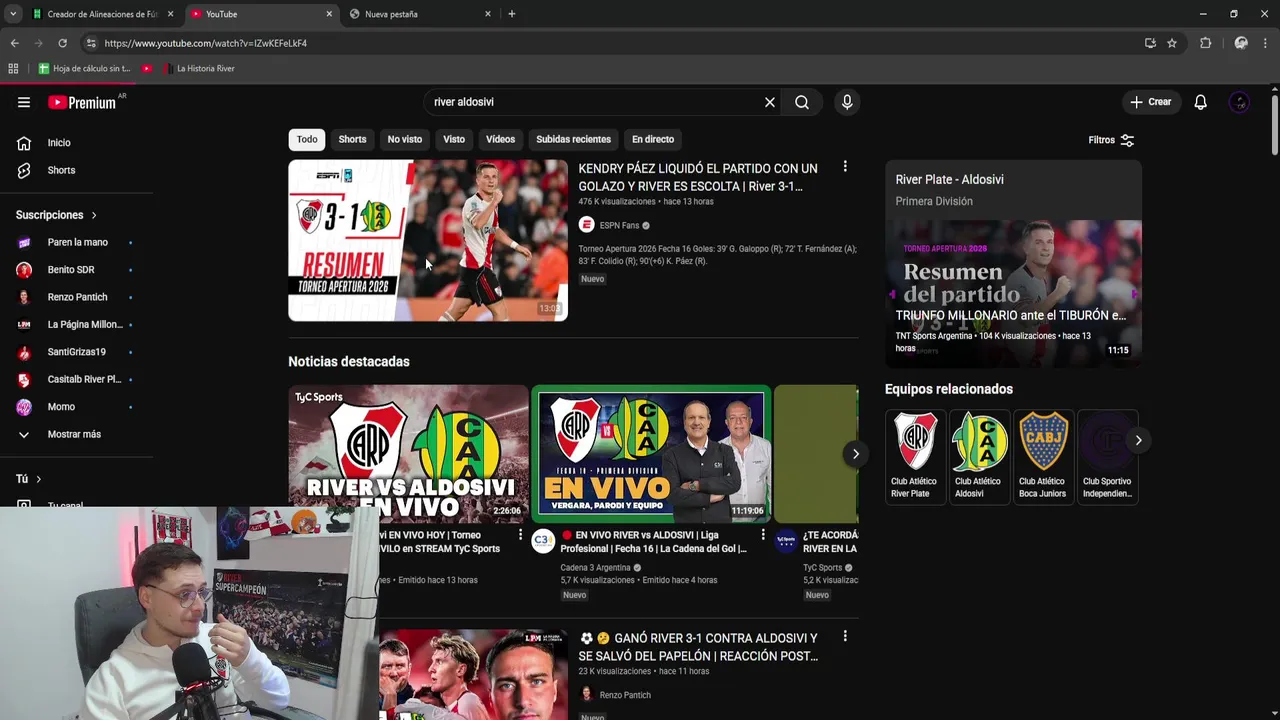Expand Mostrar más subscriptions
1280x720 pixels.
(x=76, y=434)
